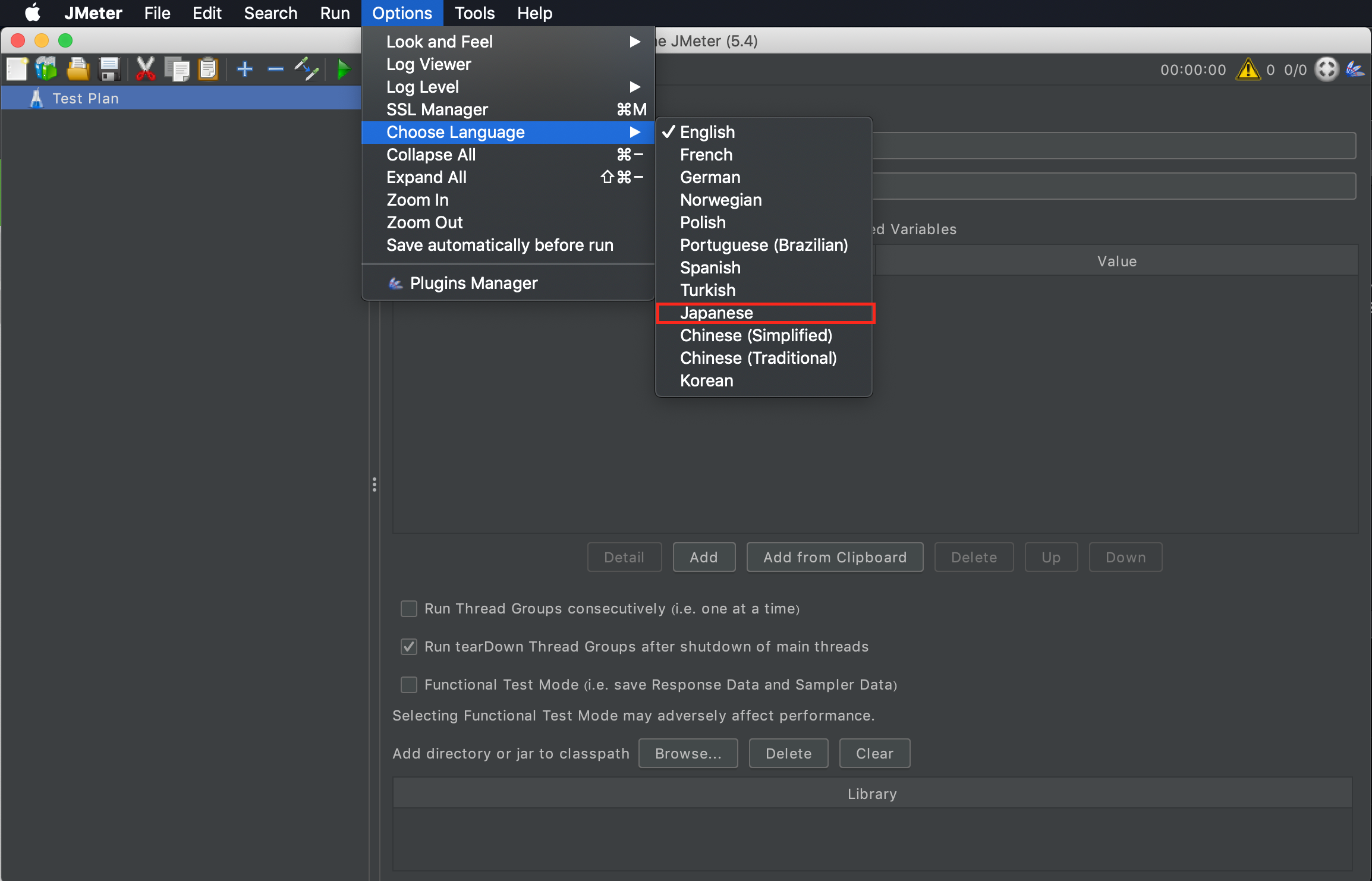Click the New test plan icon
This screenshot has height=881, width=1372.
click(x=17, y=70)
